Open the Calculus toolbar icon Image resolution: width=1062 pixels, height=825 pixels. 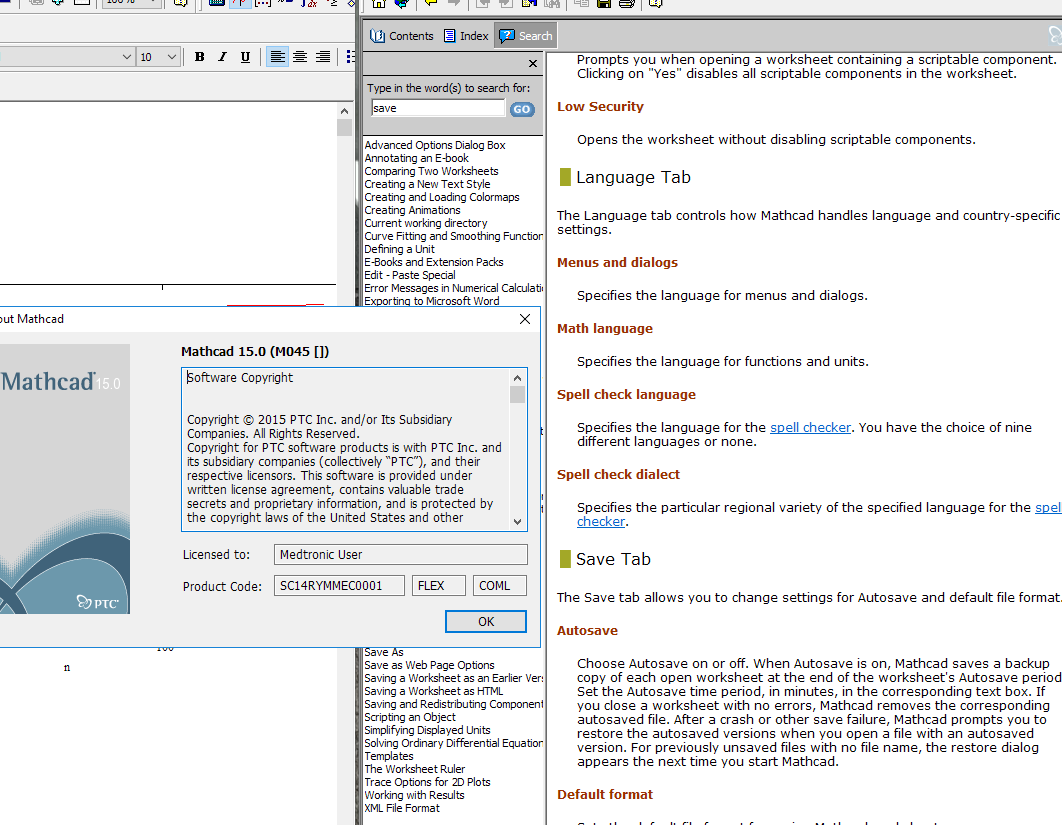pyautogui.click(x=309, y=3)
